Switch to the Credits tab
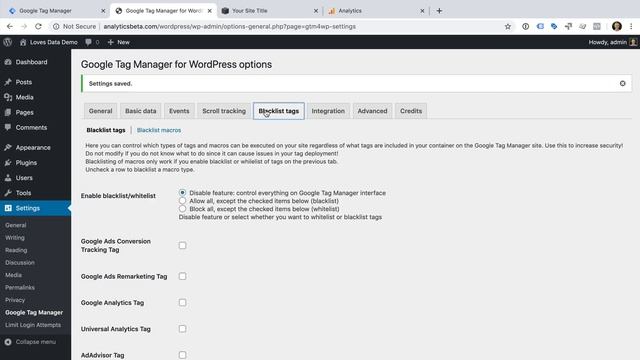The width and height of the screenshot is (640, 360). [x=411, y=111]
